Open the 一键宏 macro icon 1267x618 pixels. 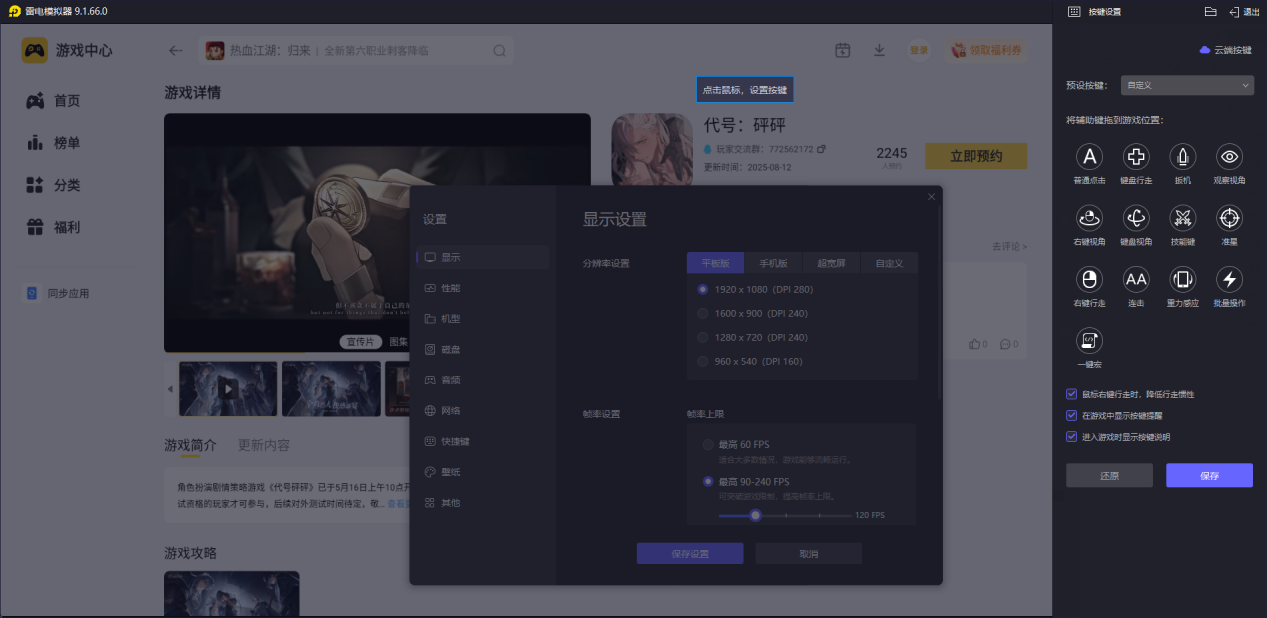click(1088, 341)
